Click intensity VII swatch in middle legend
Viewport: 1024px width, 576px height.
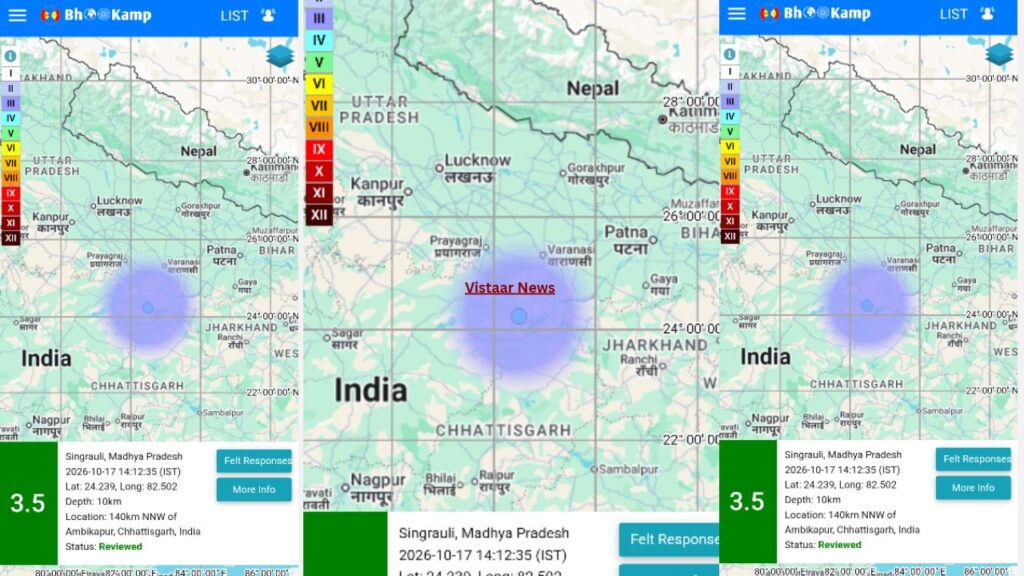tap(319, 106)
